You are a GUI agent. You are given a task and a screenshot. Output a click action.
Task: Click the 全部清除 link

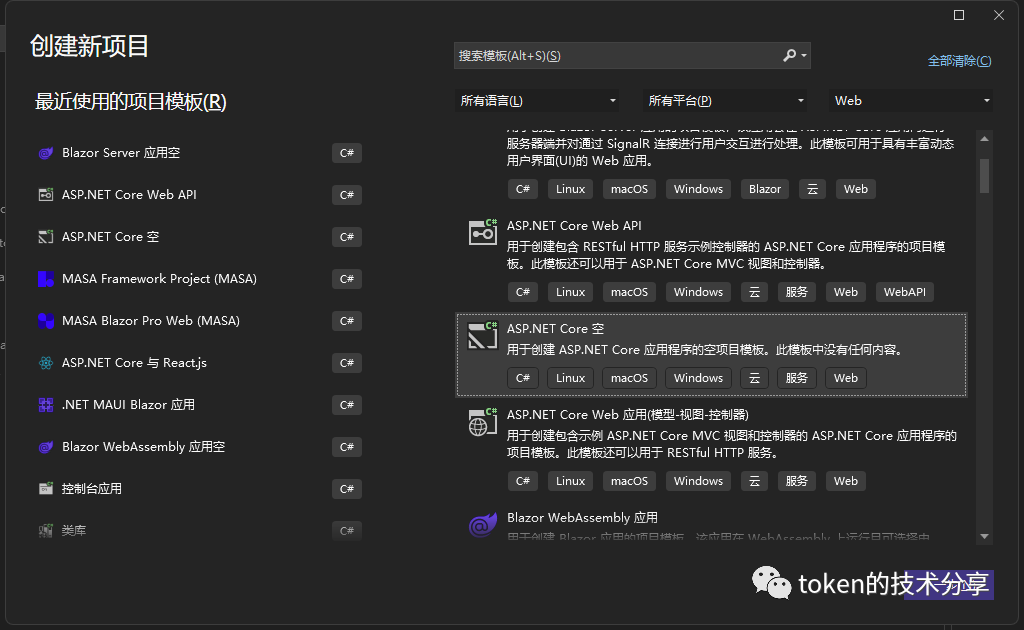pyautogui.click(x=959, y=61)
